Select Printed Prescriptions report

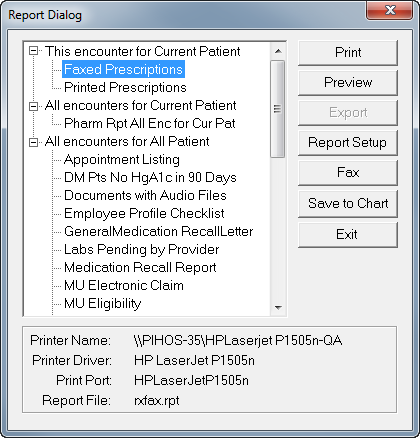point(125,87)
